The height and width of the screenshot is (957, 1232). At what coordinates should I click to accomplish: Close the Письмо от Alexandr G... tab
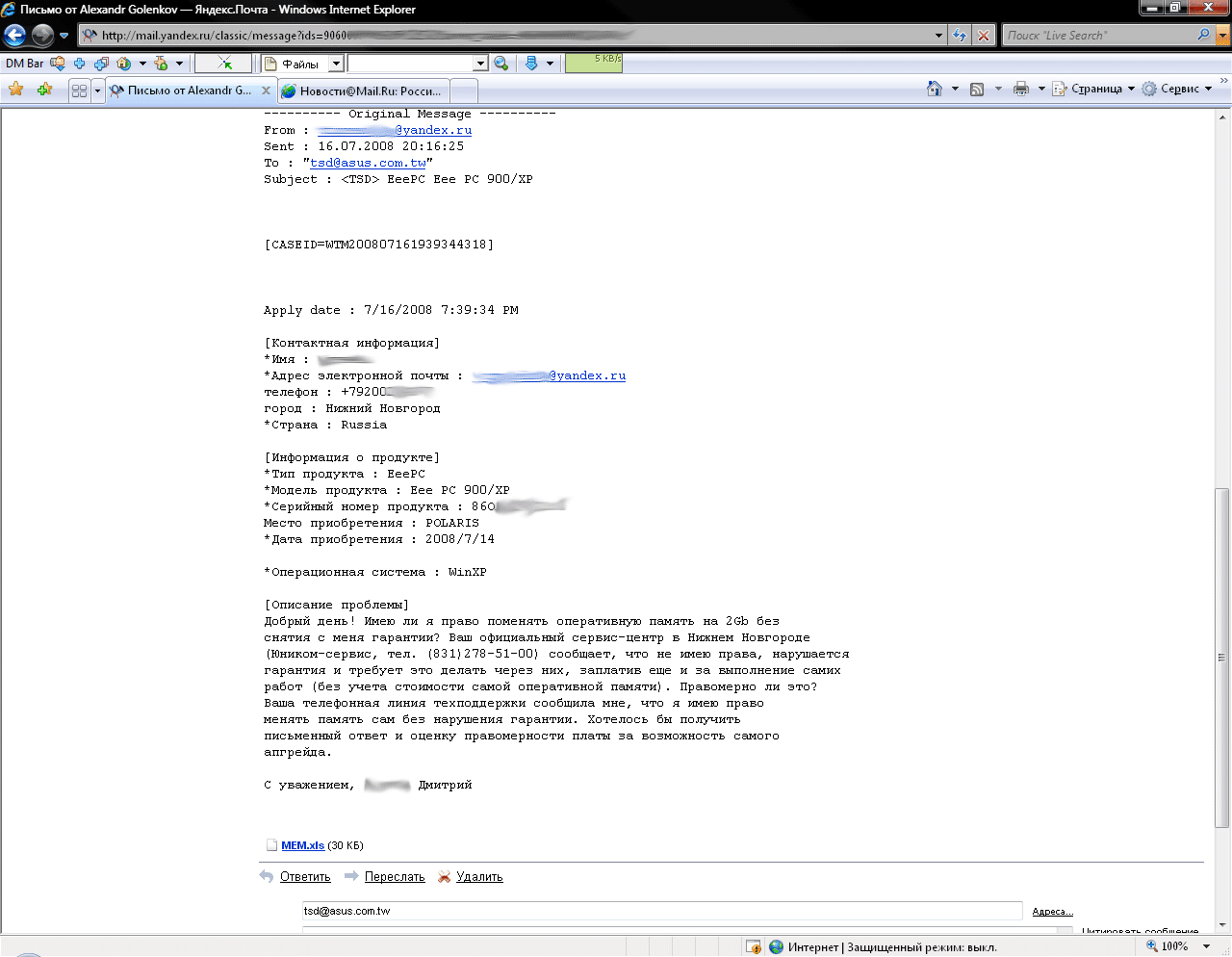click(x=267, y=91)
